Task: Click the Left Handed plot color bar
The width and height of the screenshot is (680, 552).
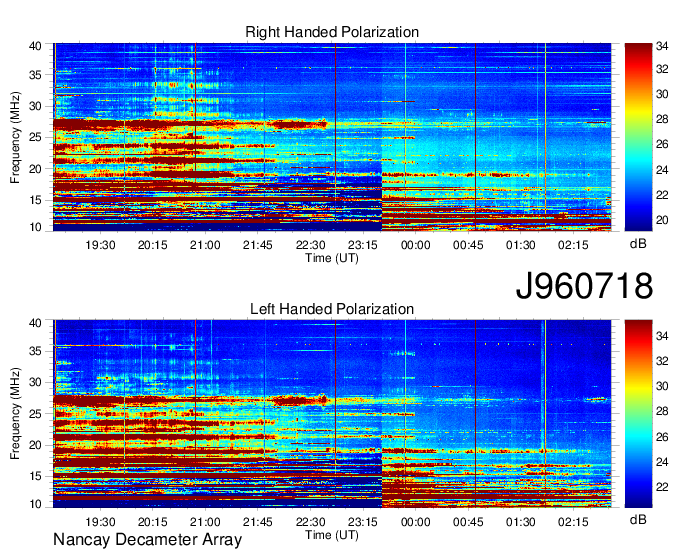Action: tap(638, 414)
